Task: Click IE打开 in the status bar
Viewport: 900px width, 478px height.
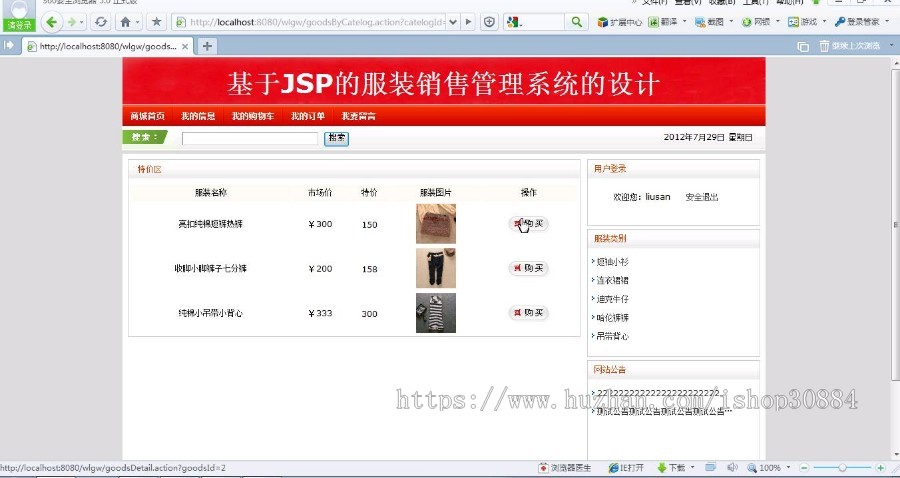Action: coord(626,468)
